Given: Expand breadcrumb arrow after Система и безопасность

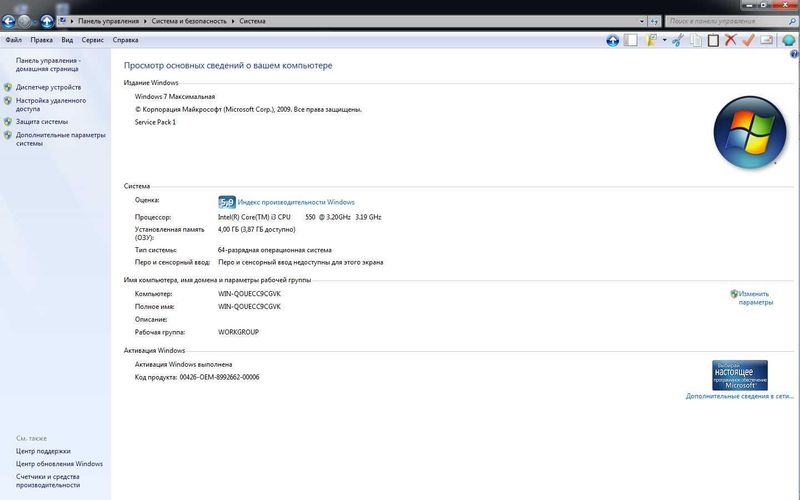Looking at the screenshot, I should click(x=233, y=21).
